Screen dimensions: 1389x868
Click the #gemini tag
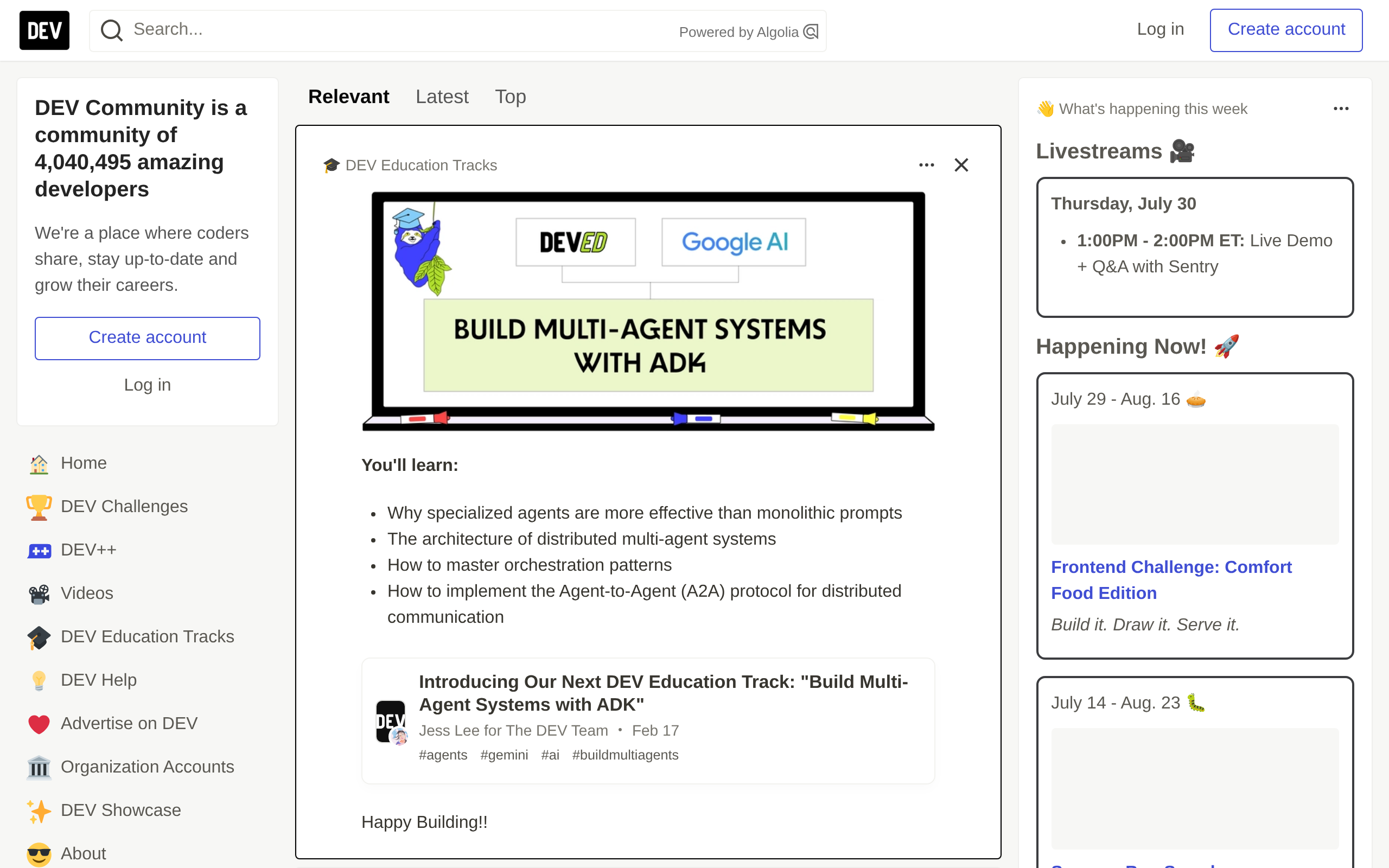pyautogui.click(x=504, y=755)
